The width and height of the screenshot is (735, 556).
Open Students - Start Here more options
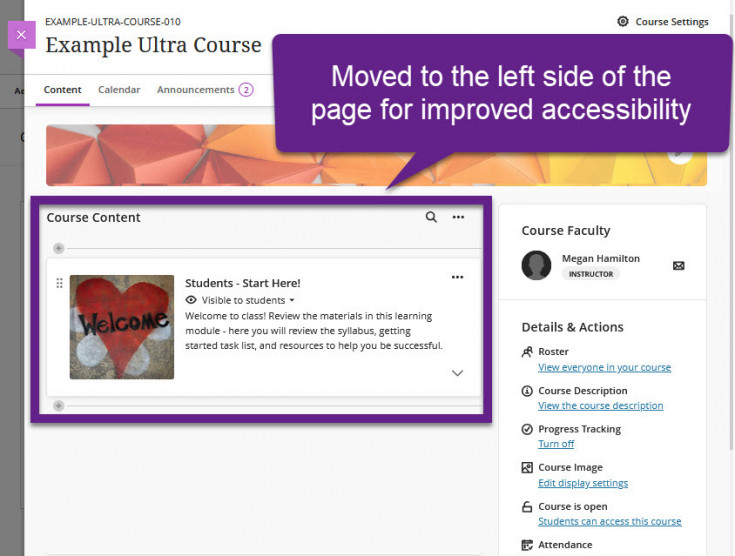[458, 277]
